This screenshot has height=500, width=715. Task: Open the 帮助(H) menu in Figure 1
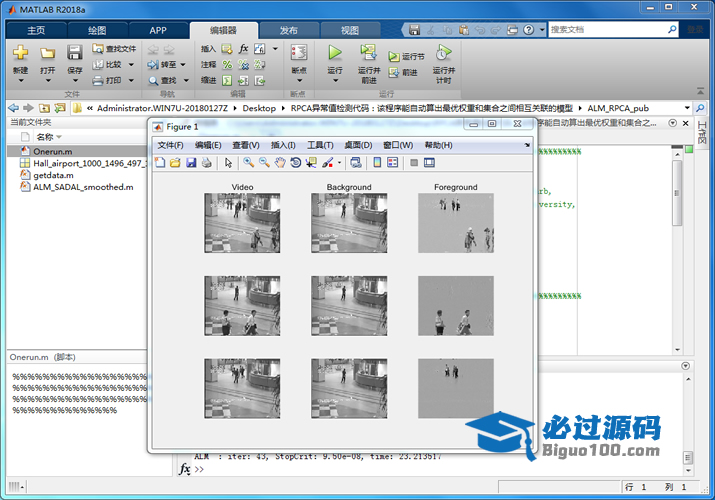click(x=438, y=145)
